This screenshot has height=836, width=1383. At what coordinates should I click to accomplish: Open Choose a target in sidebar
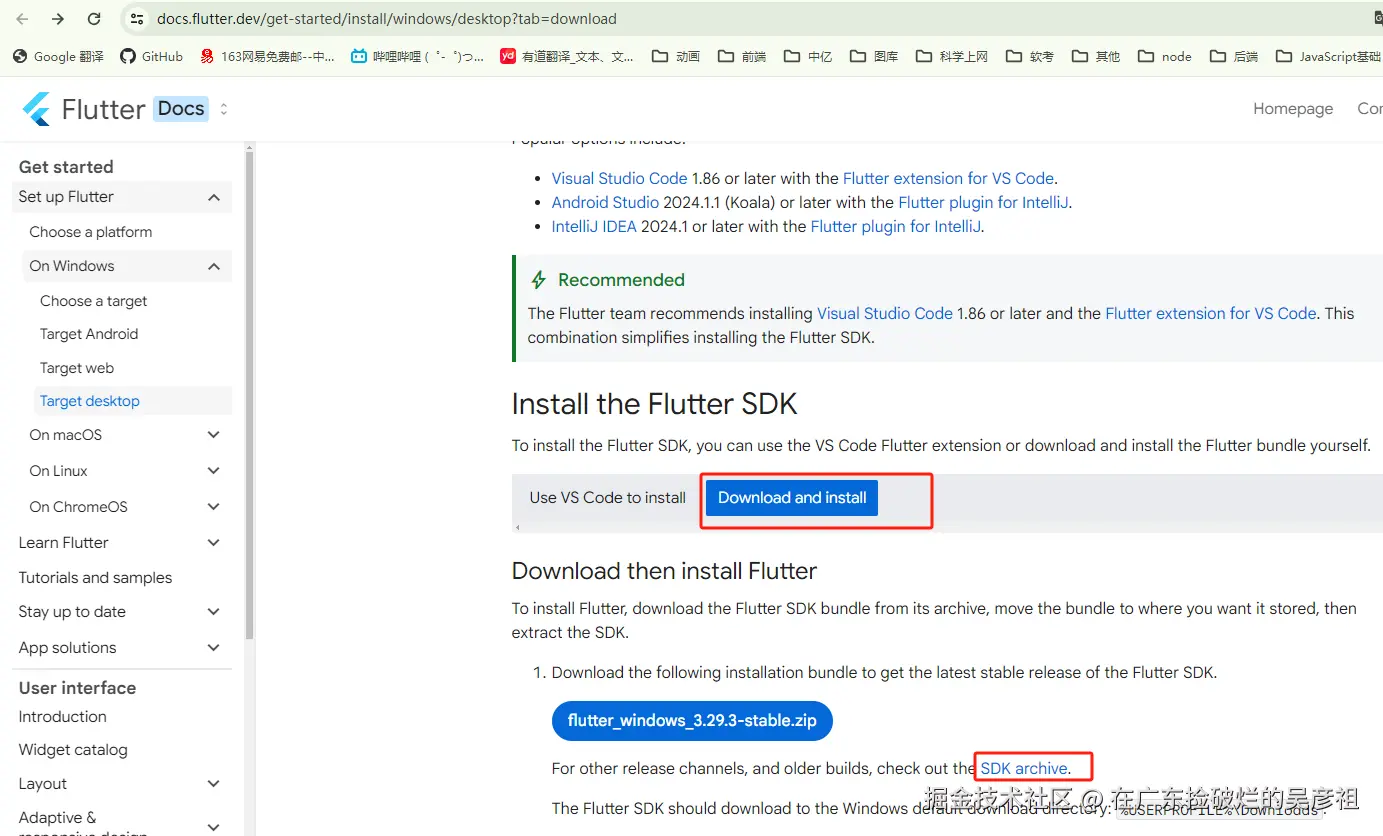(93, 301)
